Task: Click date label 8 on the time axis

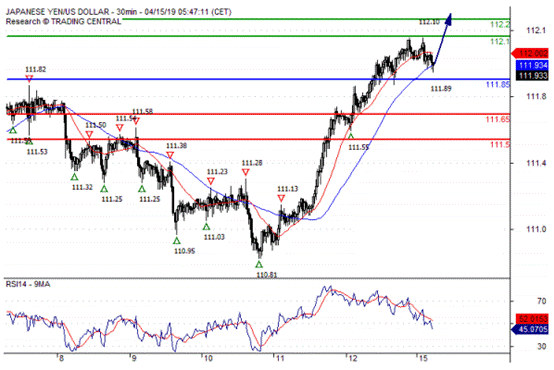Action: (x=61, y=359)
